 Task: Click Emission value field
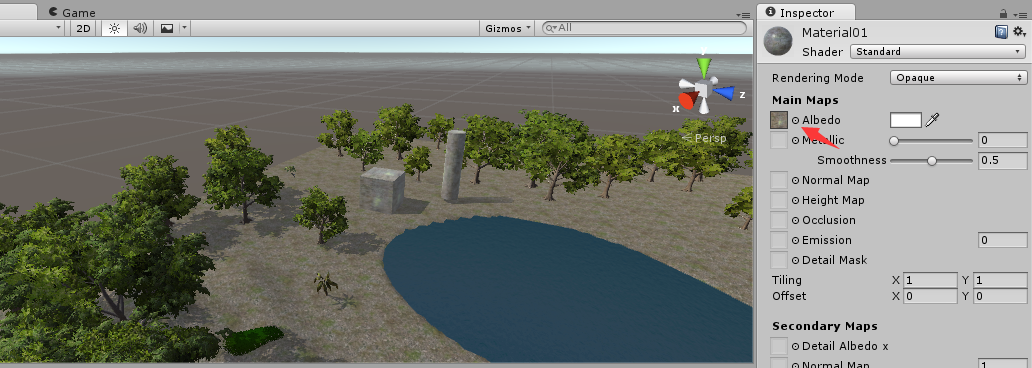(x=1002, y=240)
